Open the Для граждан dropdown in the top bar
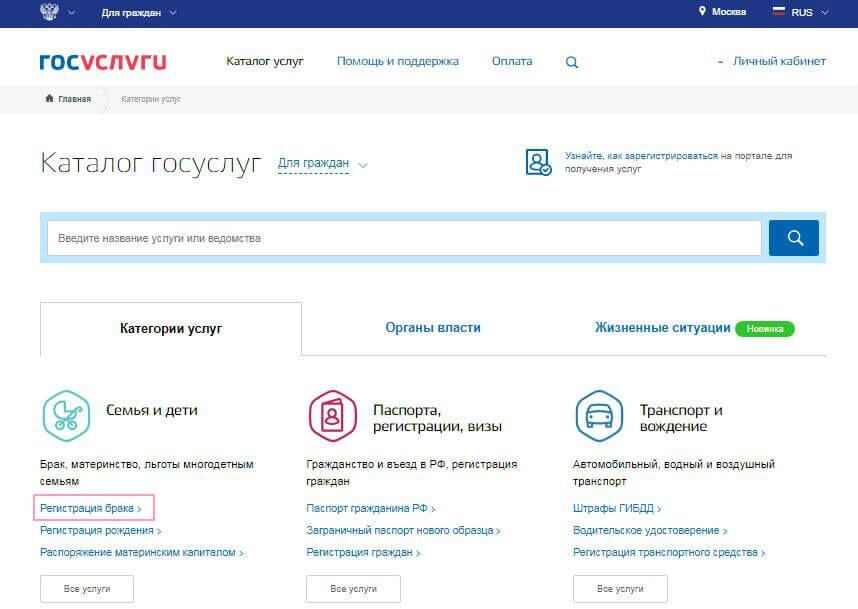The image size is (858, 609). (x=138, y=12)
